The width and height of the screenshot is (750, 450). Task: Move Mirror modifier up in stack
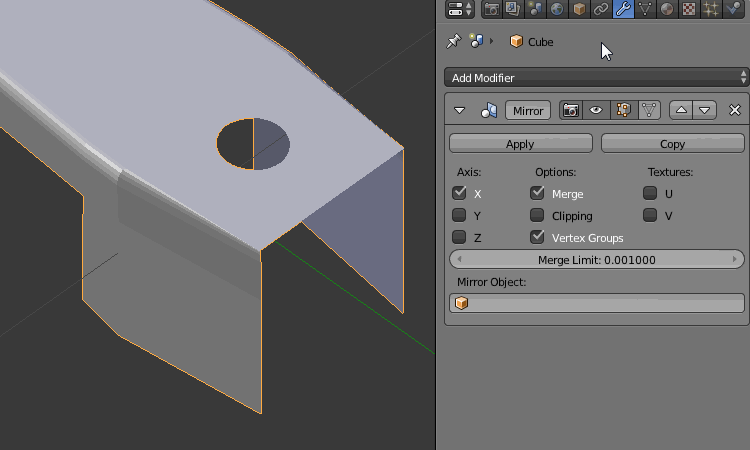(x=681, y=110)
